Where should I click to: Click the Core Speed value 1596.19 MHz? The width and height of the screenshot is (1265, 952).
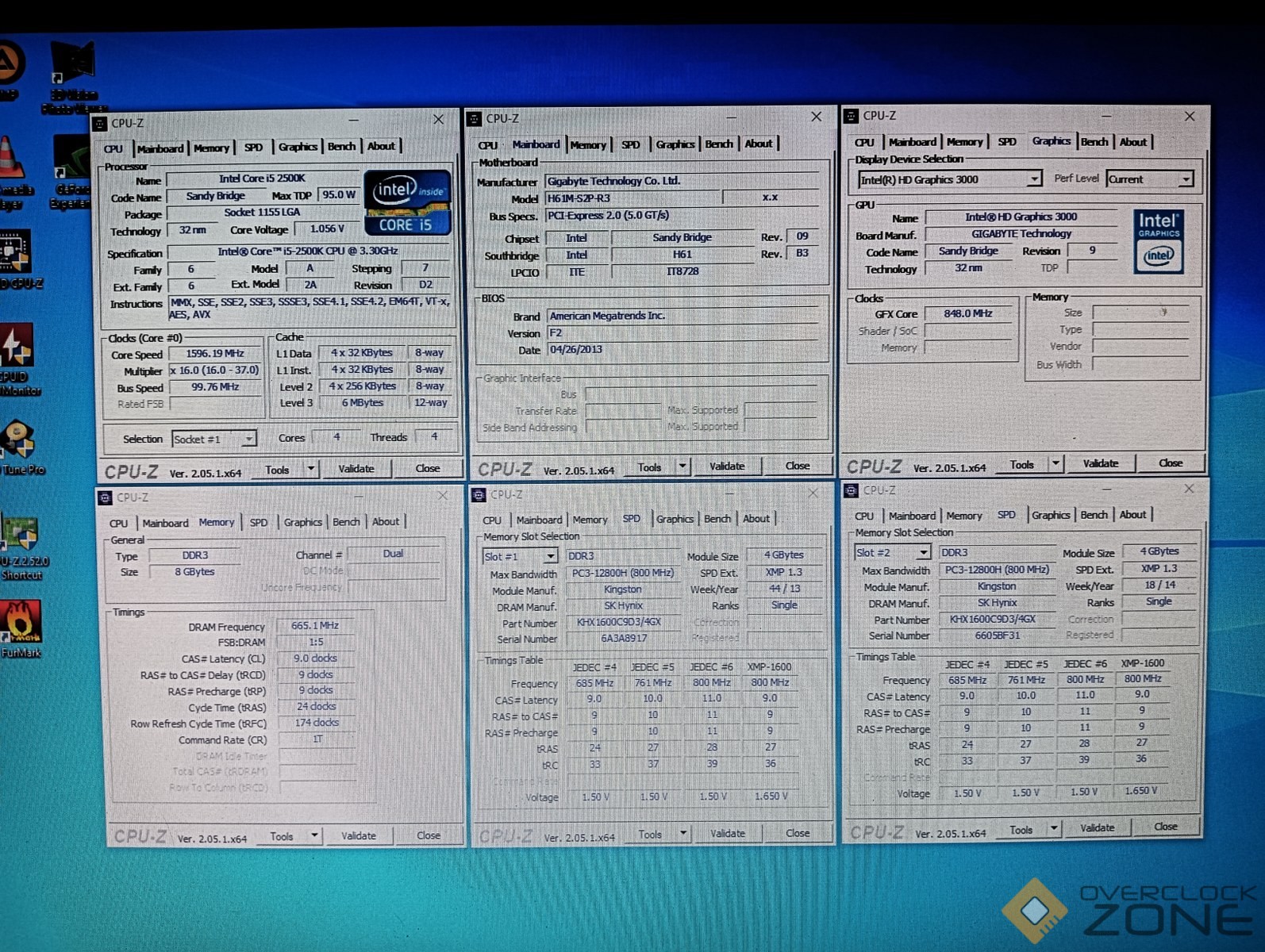tap(215, 354)
